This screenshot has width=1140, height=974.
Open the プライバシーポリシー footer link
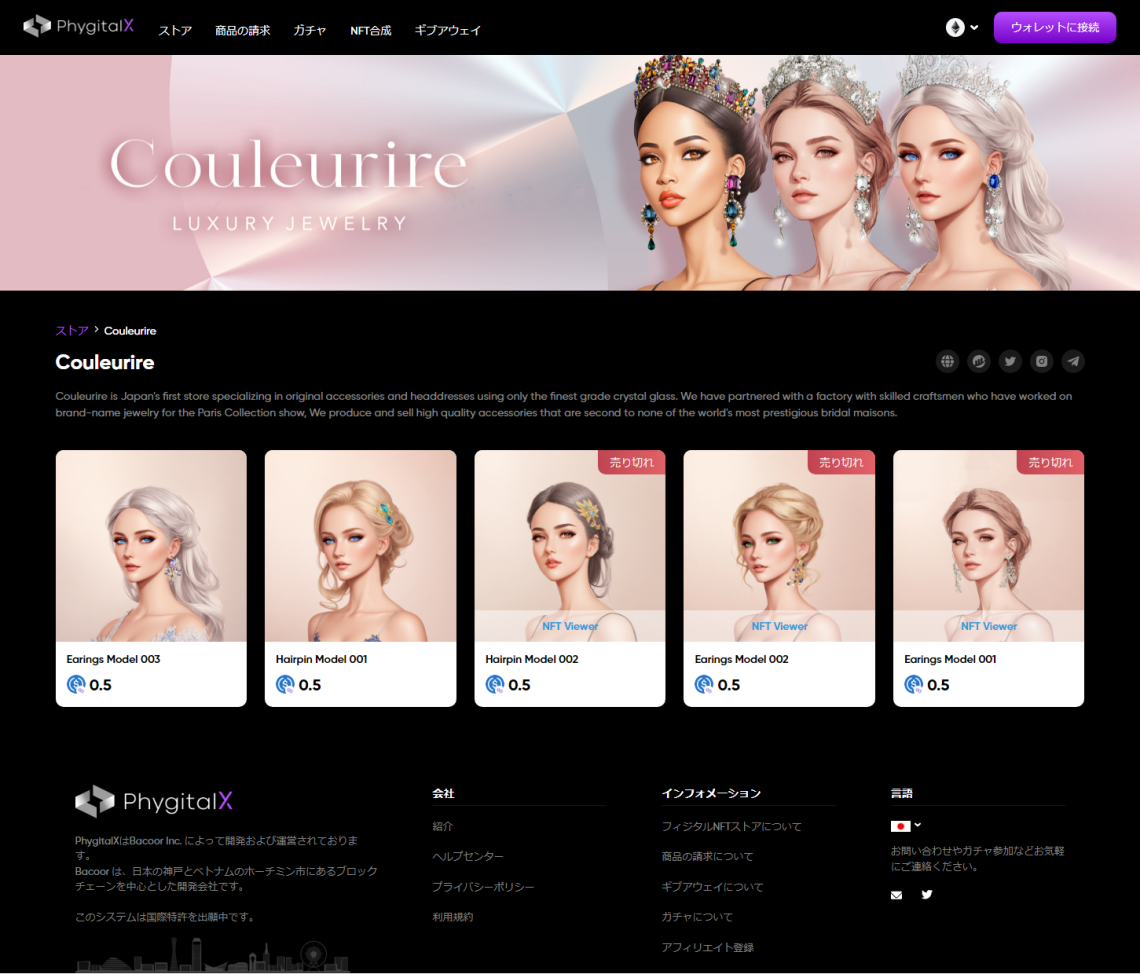click(483, 888)
